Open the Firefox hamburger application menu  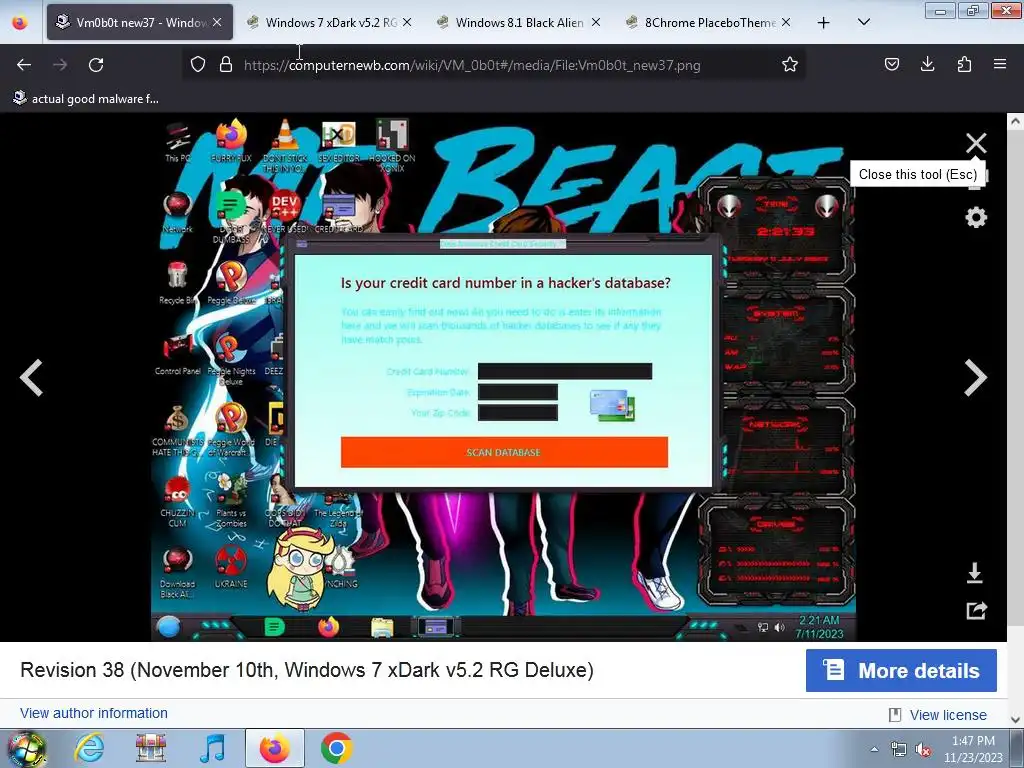coord(1000,64)
